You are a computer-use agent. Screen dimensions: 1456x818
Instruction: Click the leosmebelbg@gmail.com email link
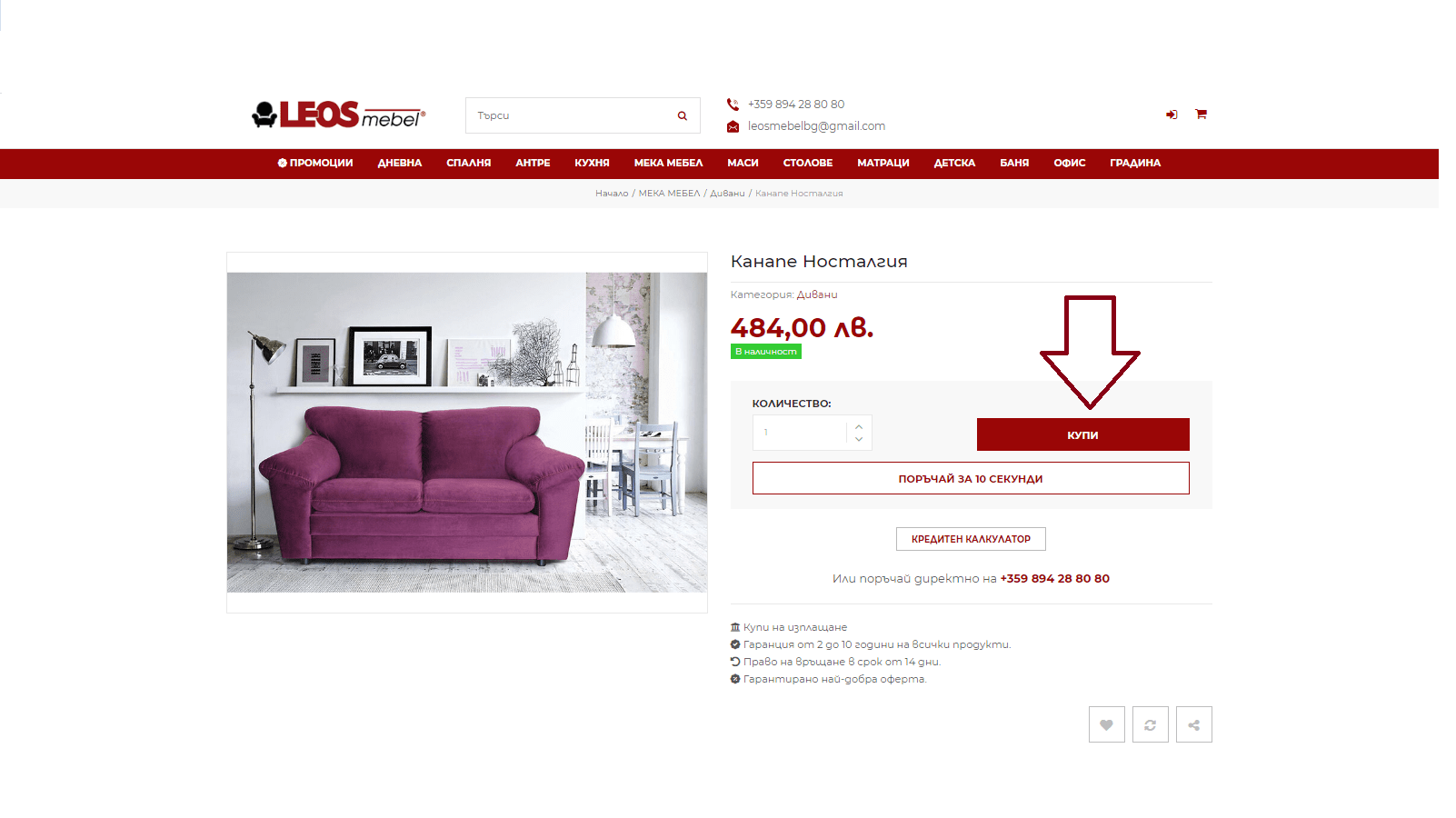pos(816,126)
